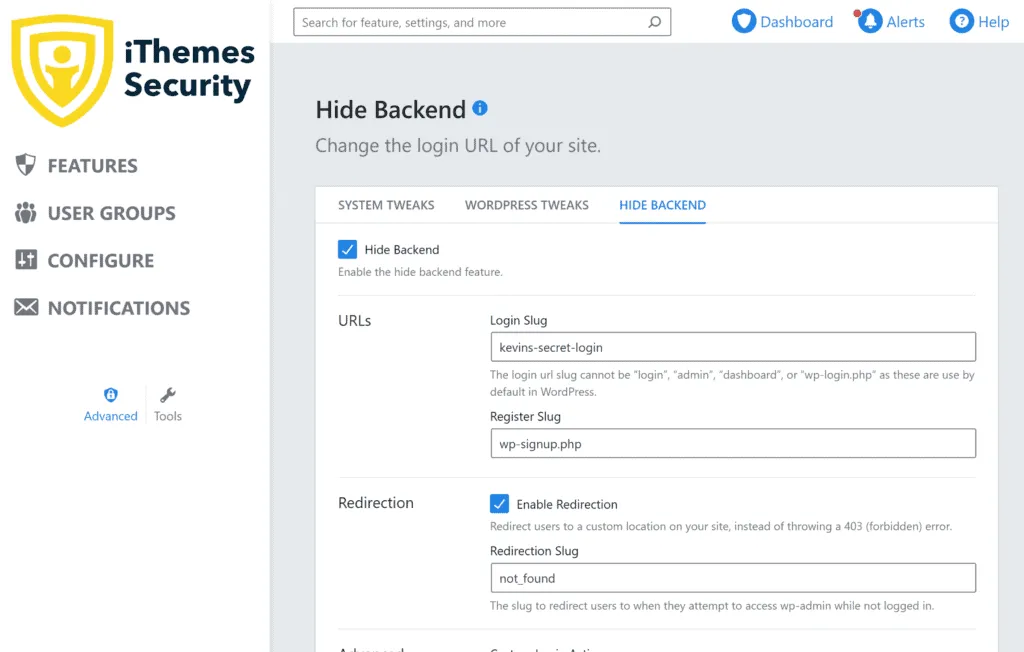Open Help via the question mark icon
1024x652 pixels.
click(963, 21)
